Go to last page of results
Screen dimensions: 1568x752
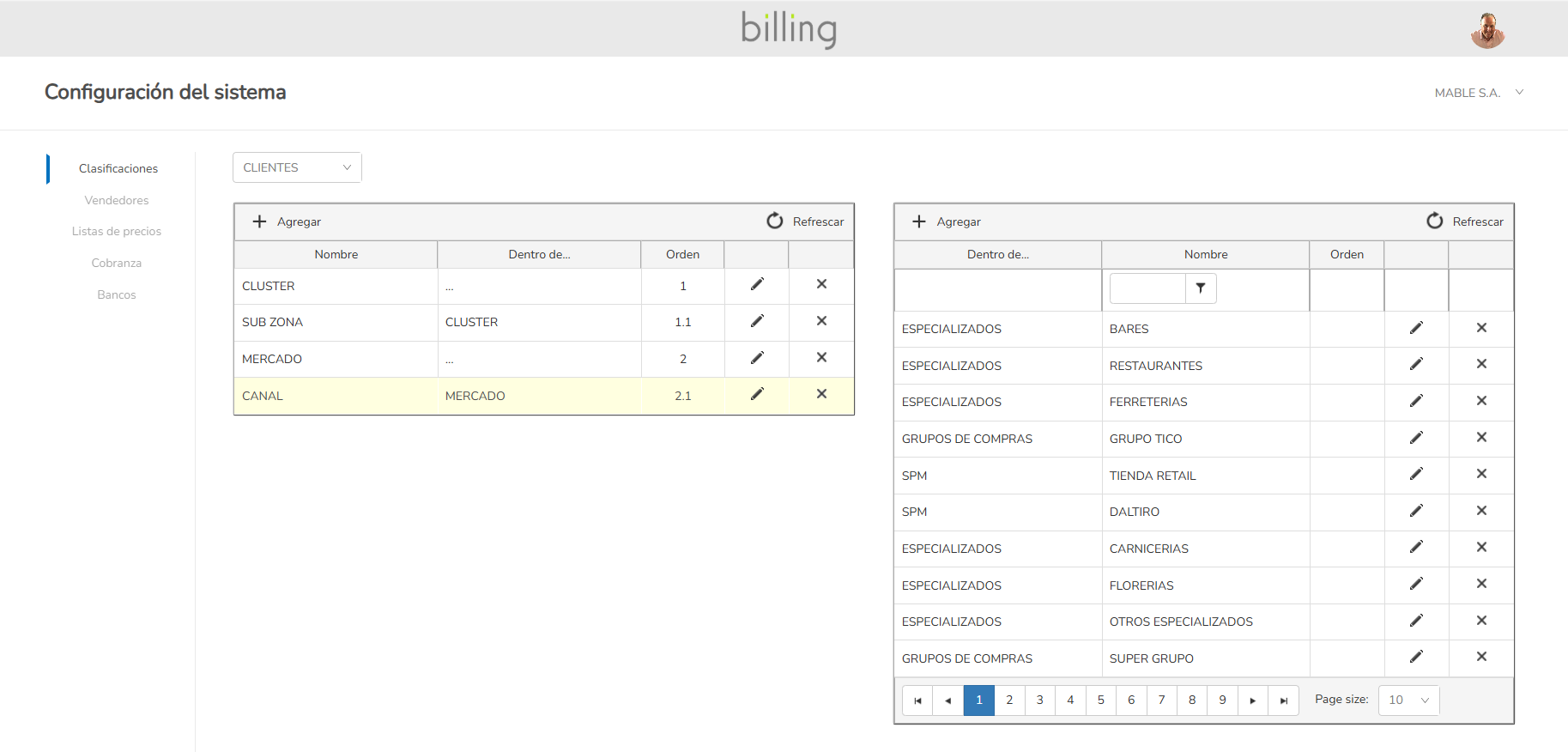coord(1284,700)
